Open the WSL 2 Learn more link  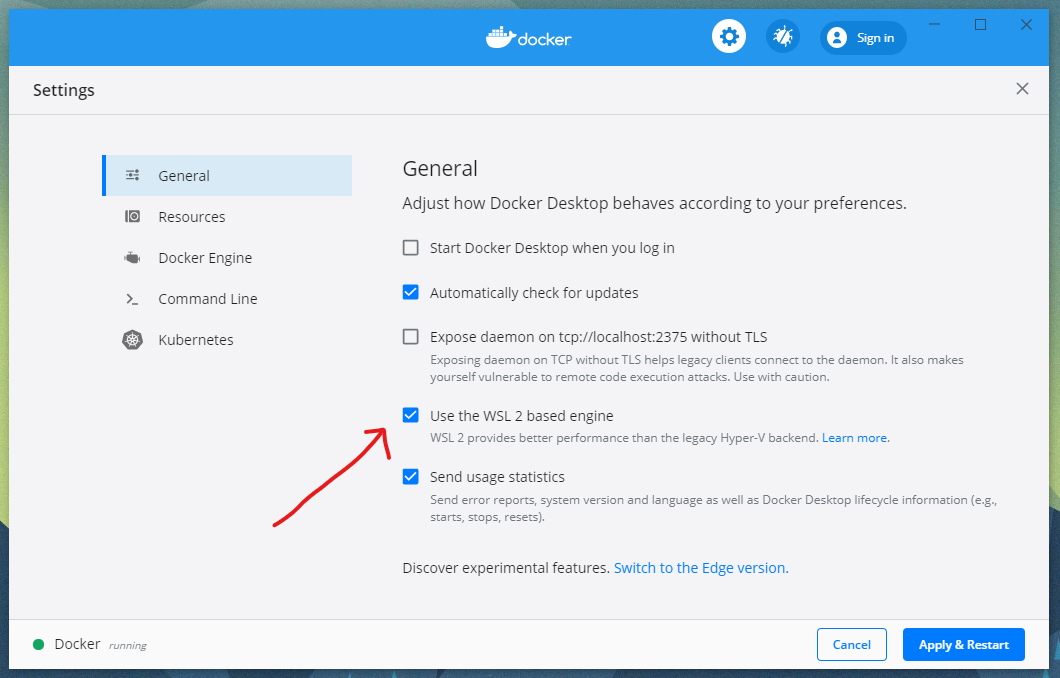point(855,438)
